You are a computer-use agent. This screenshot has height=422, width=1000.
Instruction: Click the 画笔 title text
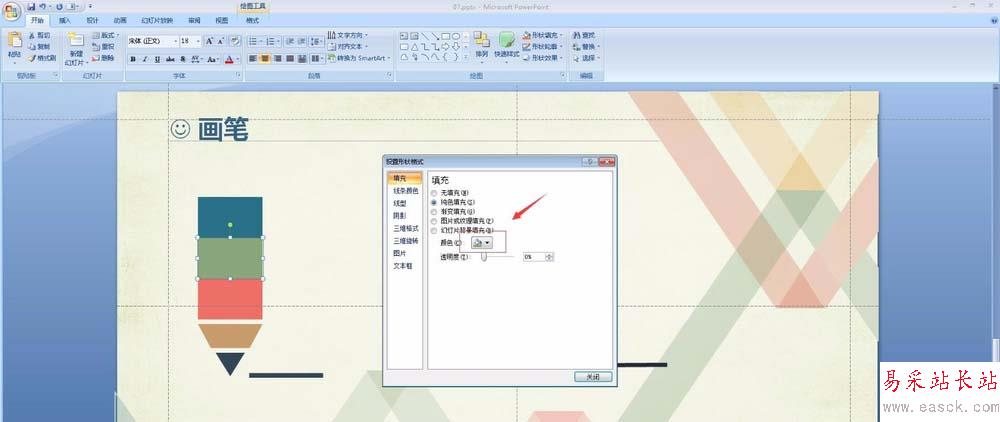click(223, 129)
